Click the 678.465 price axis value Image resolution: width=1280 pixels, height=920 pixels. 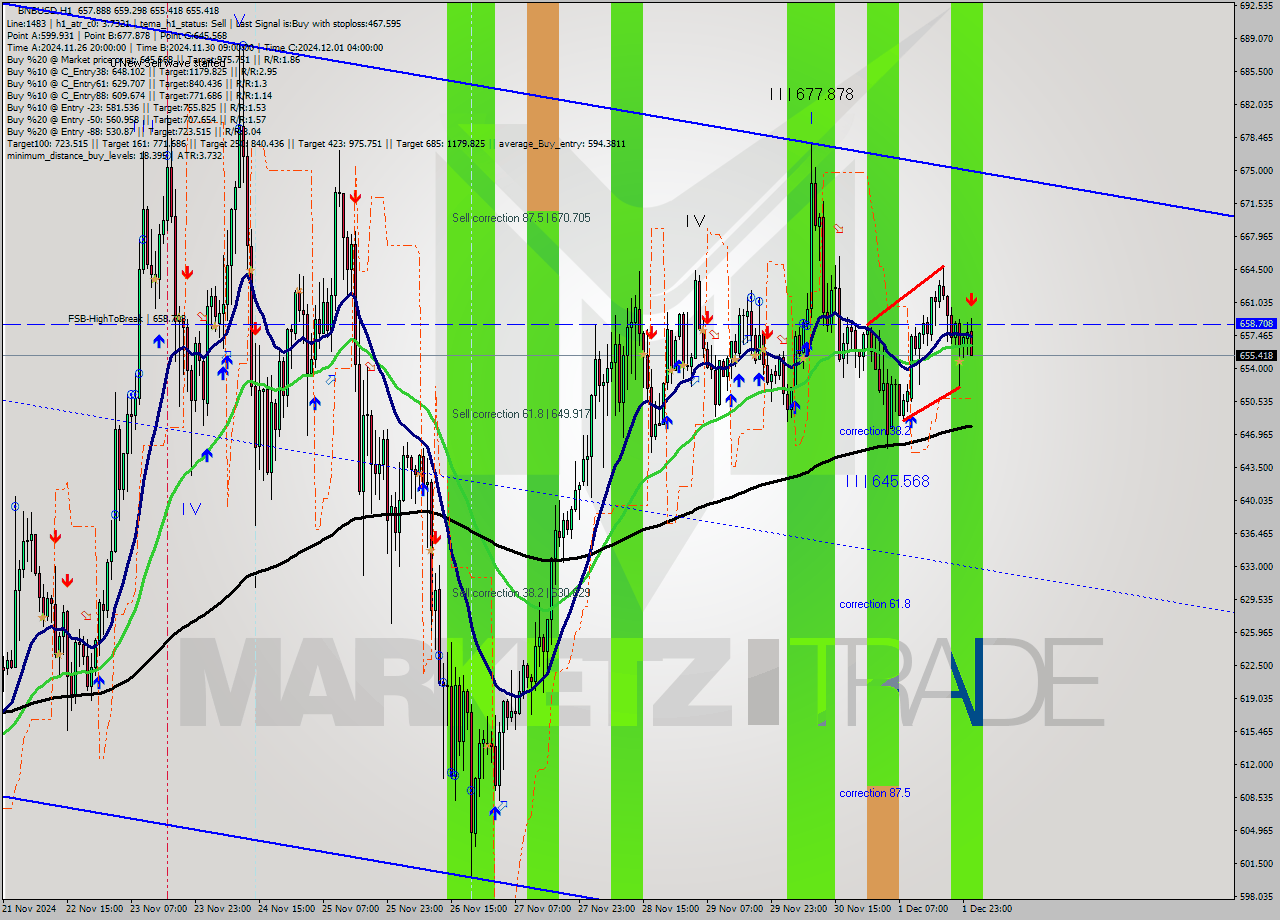(x=1256, y=137)
